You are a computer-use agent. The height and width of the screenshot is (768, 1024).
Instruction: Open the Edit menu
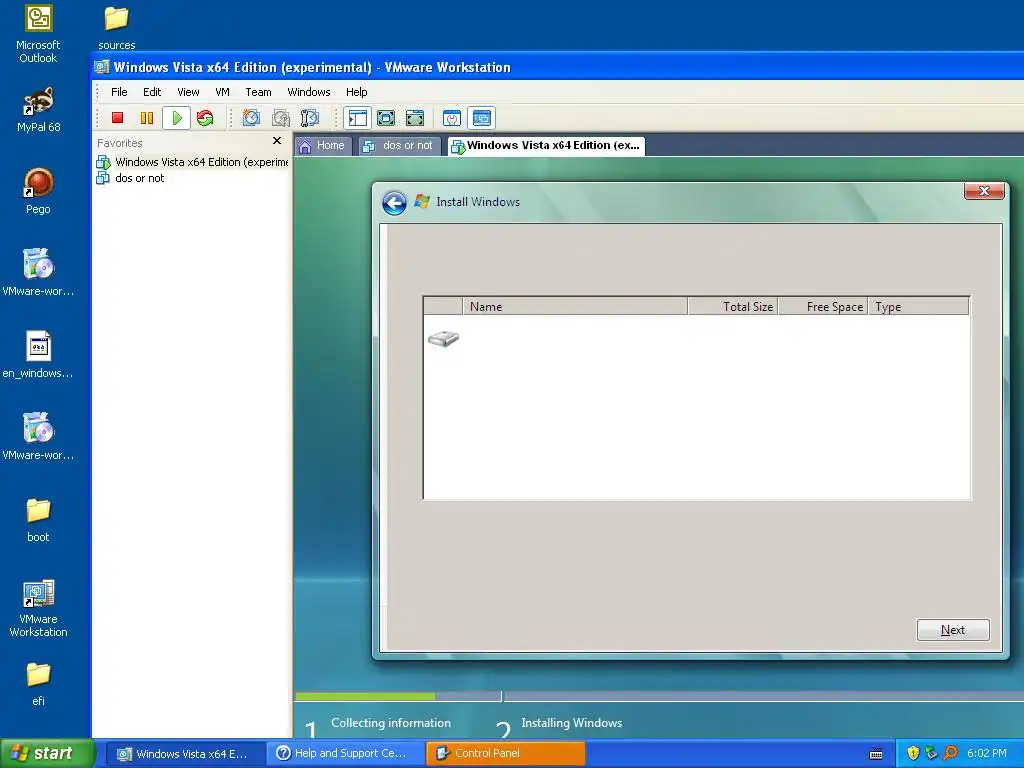click(x=152, y=92)
